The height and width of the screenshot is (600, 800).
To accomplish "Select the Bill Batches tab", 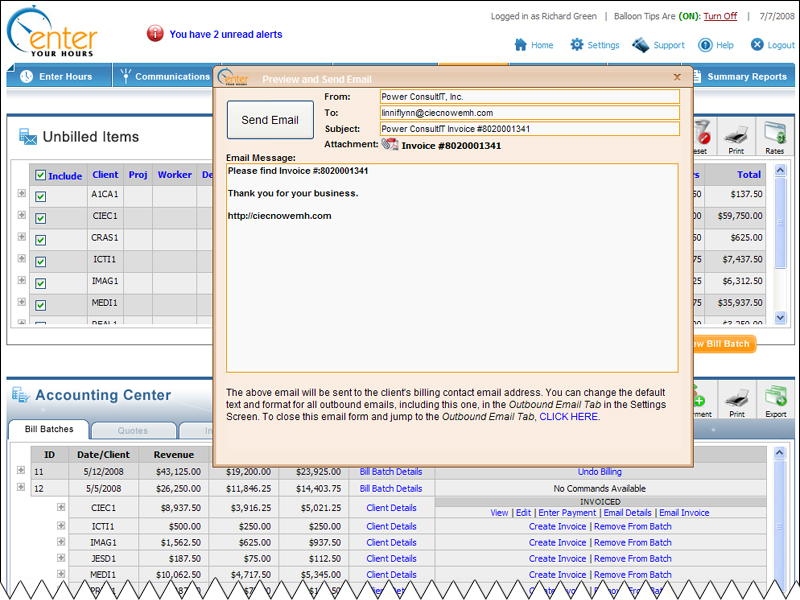I will click(48, 430).
